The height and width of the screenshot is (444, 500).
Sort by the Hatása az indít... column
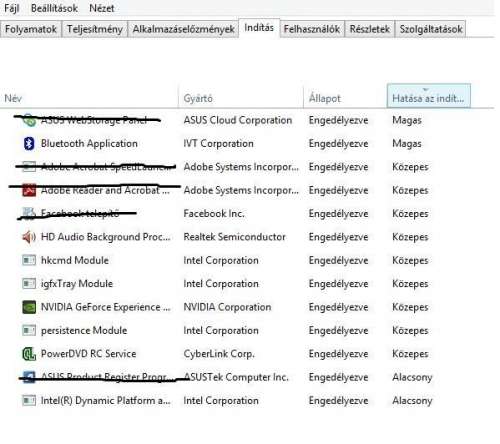(429, 96)
